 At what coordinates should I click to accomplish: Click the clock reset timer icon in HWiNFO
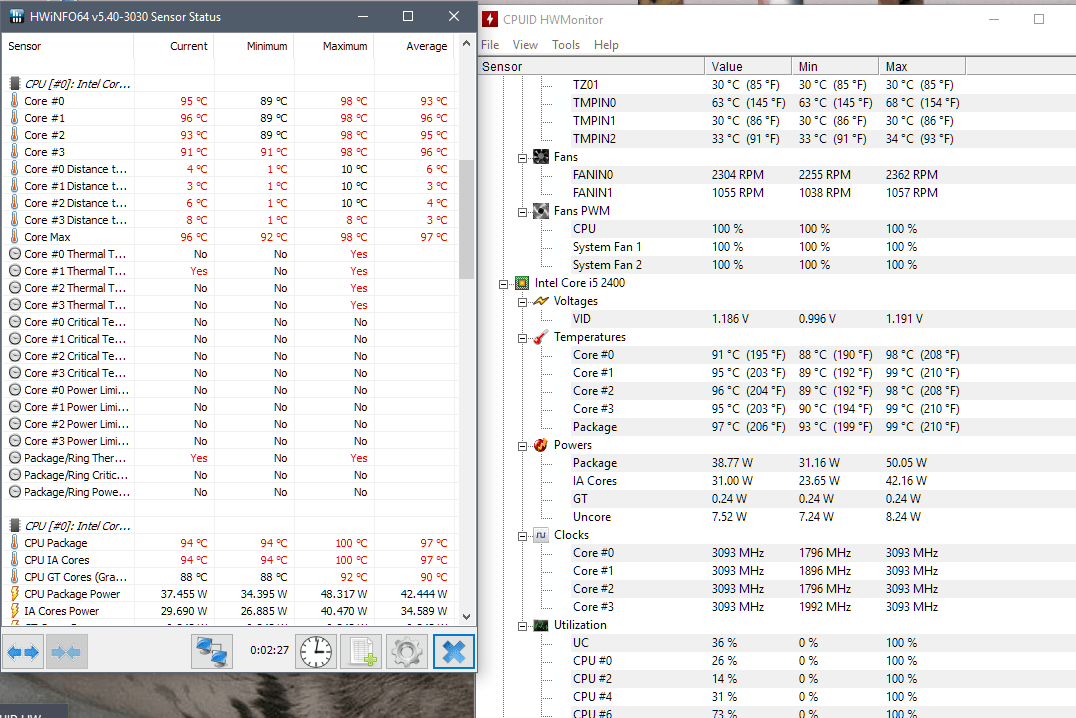316,651
